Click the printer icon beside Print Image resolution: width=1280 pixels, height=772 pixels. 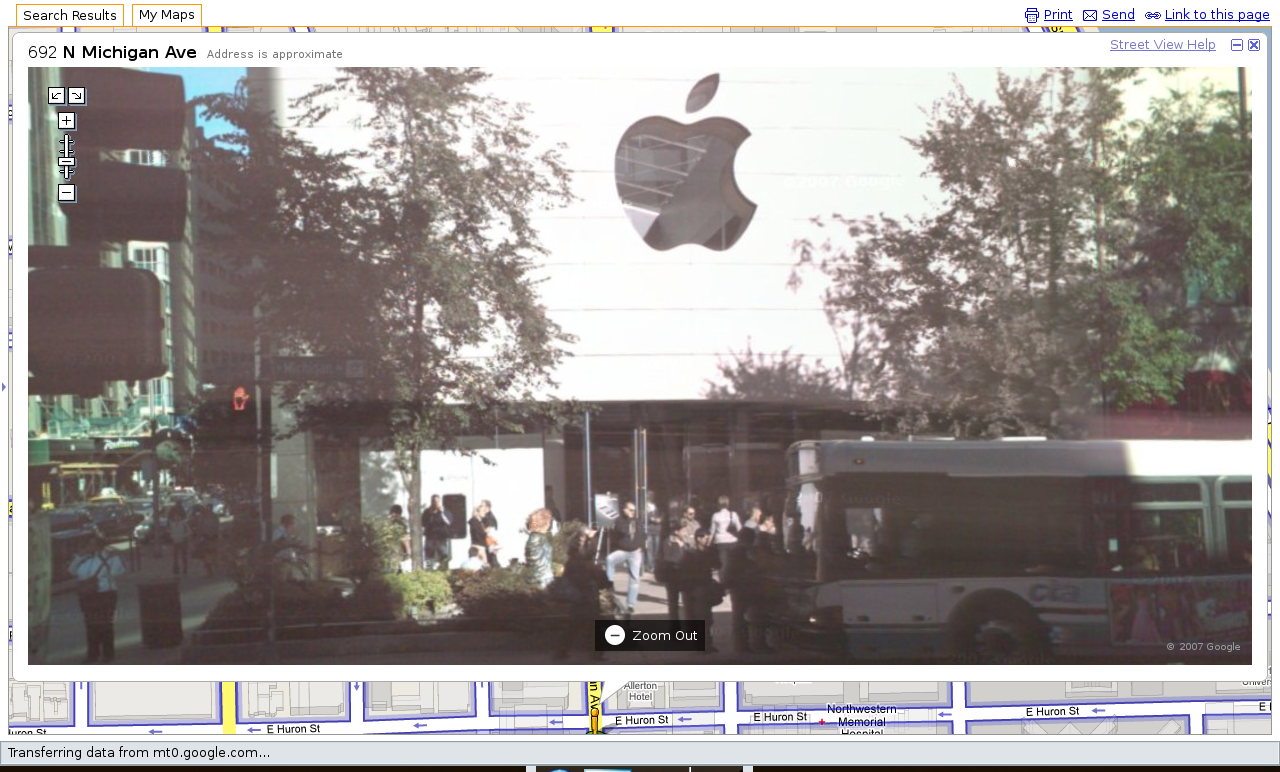(1032, 15)
